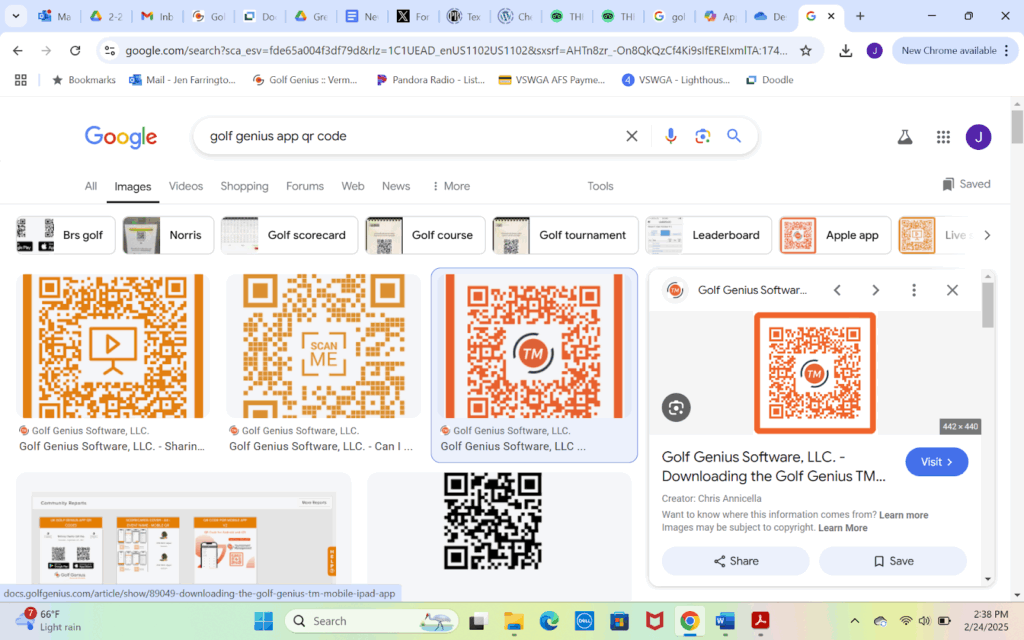The height and width of the screenshot is (640, 1024).
Task: Close the image preview panel
Action: 952,290
